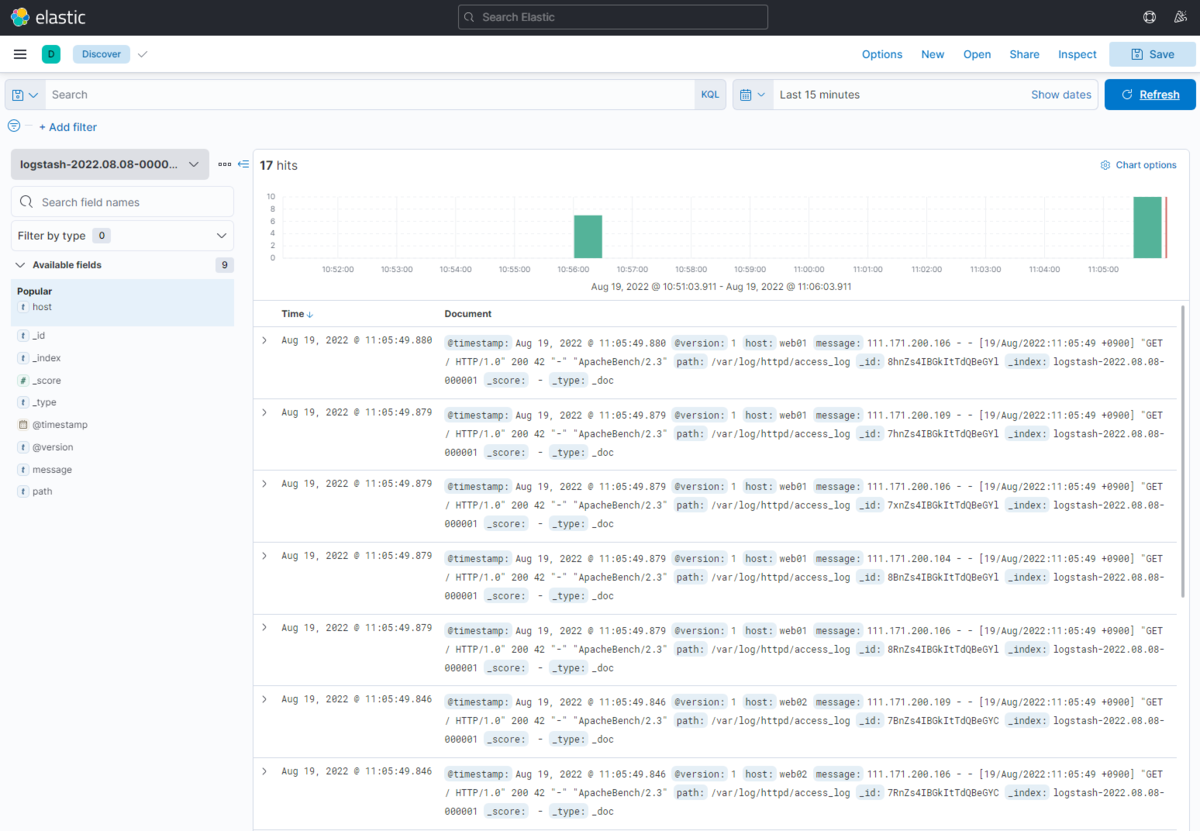1200x831 pixels.
Task: Click the chevron beside Discover breadcrumb
Action: pos(142,54)
